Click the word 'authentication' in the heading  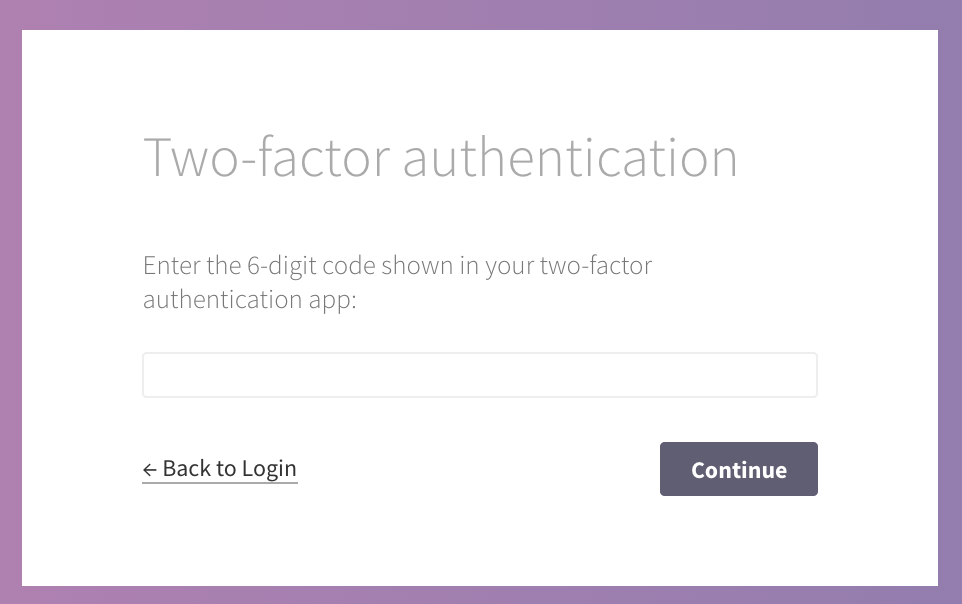pyautogui.click(x=570, y=158)
